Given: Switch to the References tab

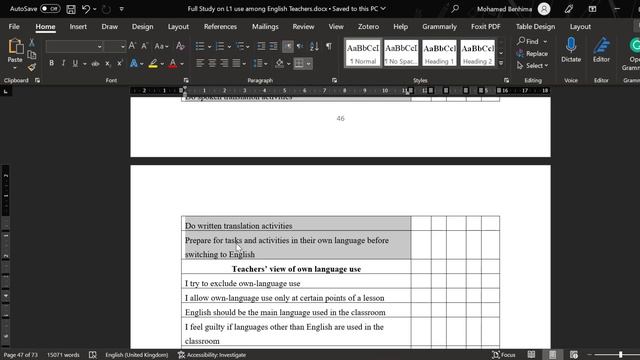Looking at the screenshot, I should tap(220, 27).
